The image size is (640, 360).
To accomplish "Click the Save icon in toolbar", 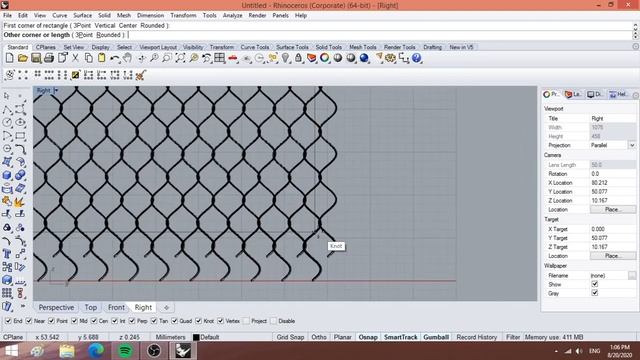I will (36, 58).
